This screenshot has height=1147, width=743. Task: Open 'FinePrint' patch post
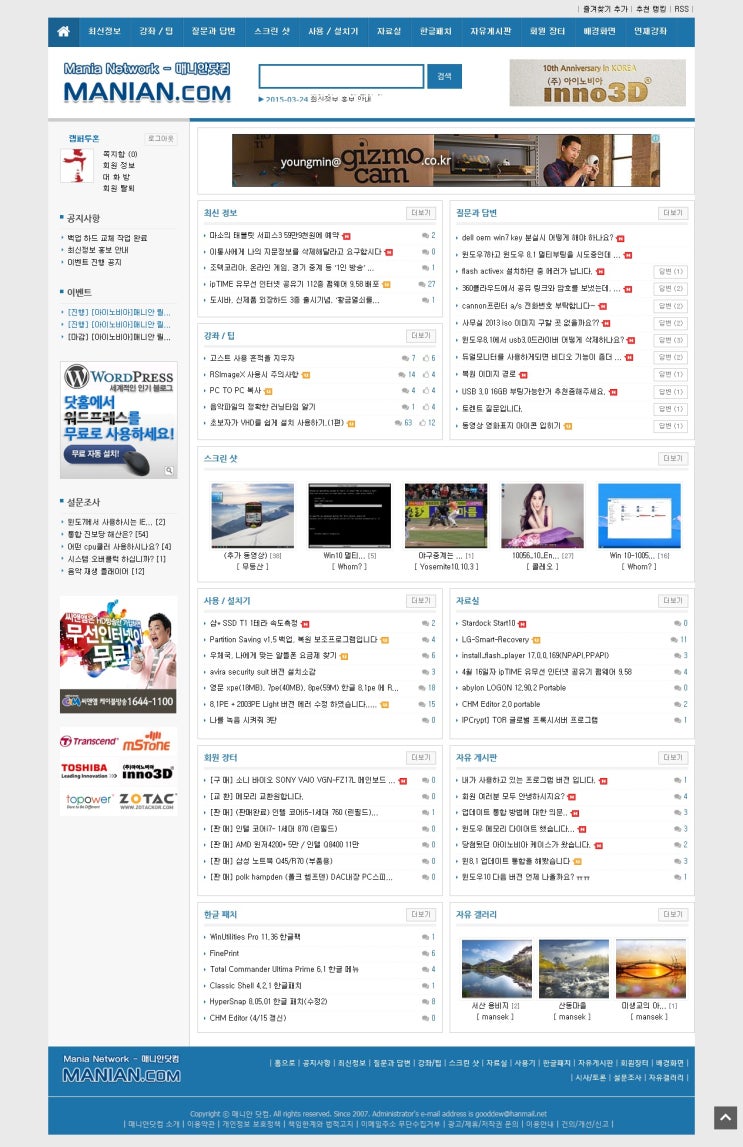pyautogui.click(x=224, y=953)
